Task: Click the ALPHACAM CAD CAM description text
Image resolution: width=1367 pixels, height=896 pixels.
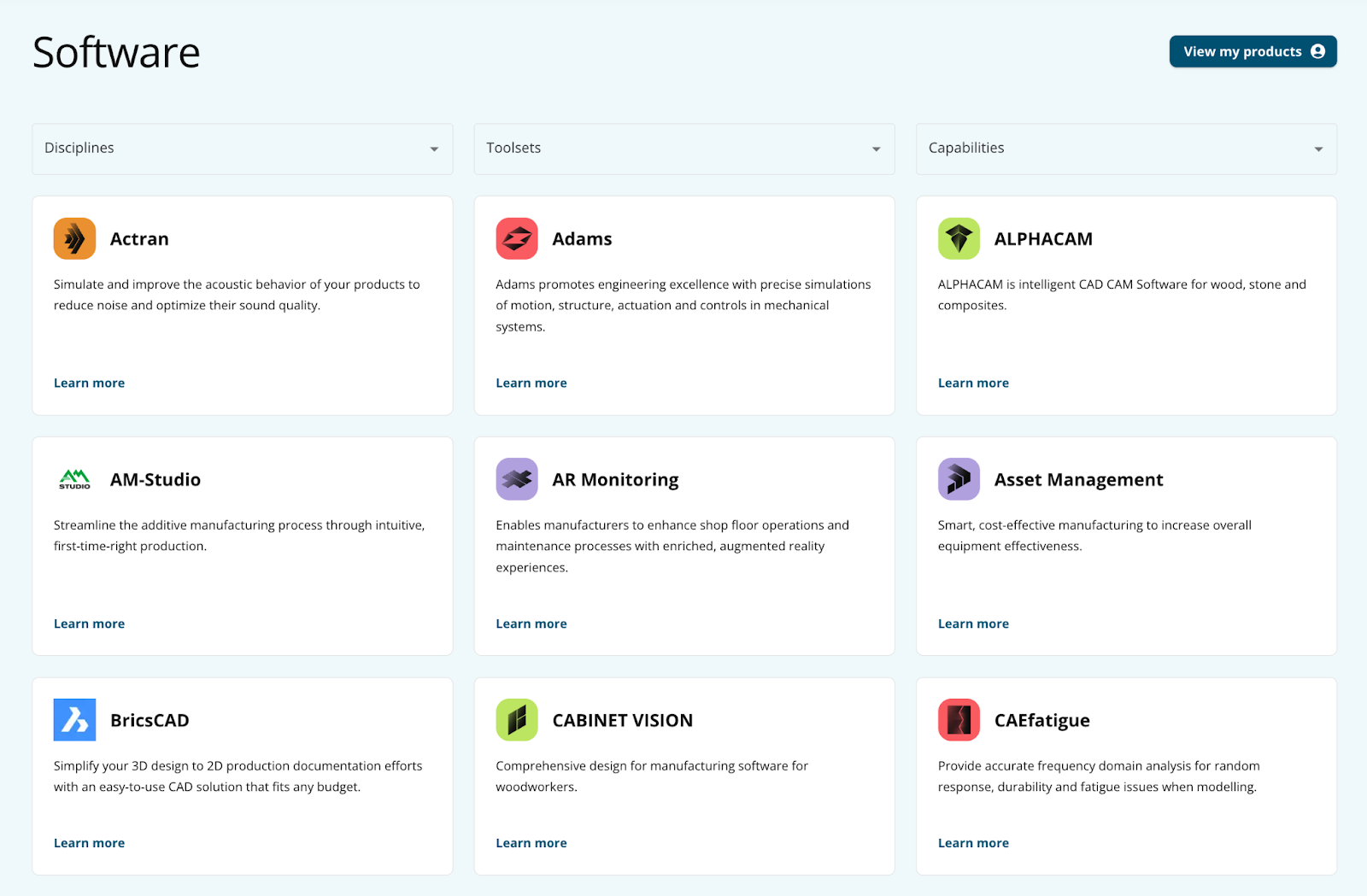Action: (1122, 295)
